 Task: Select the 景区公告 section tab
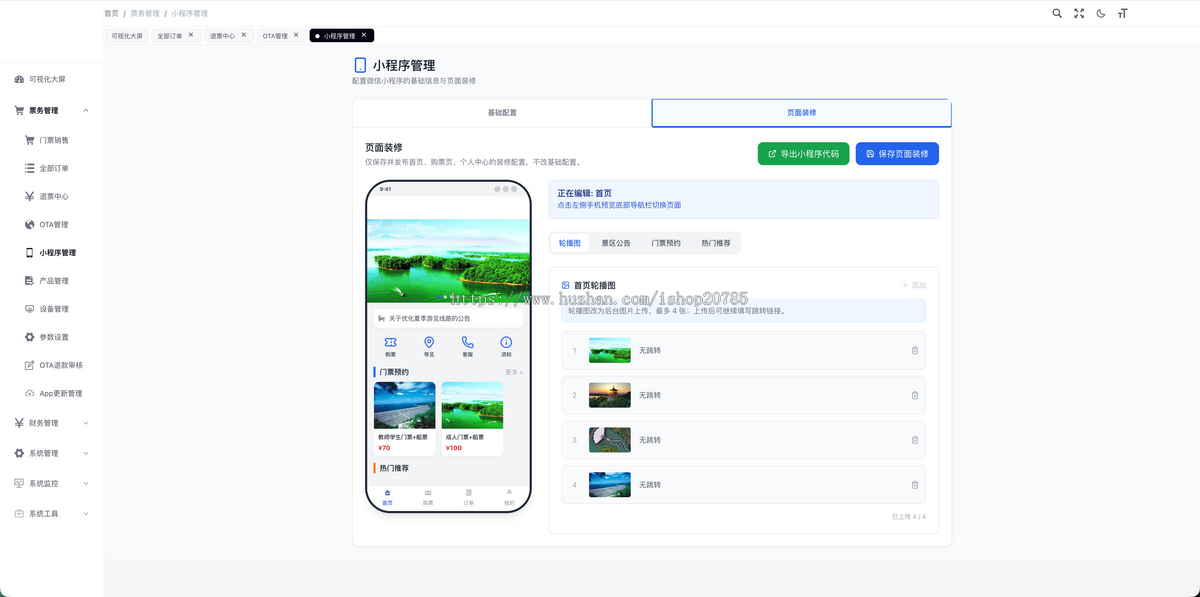616,243
